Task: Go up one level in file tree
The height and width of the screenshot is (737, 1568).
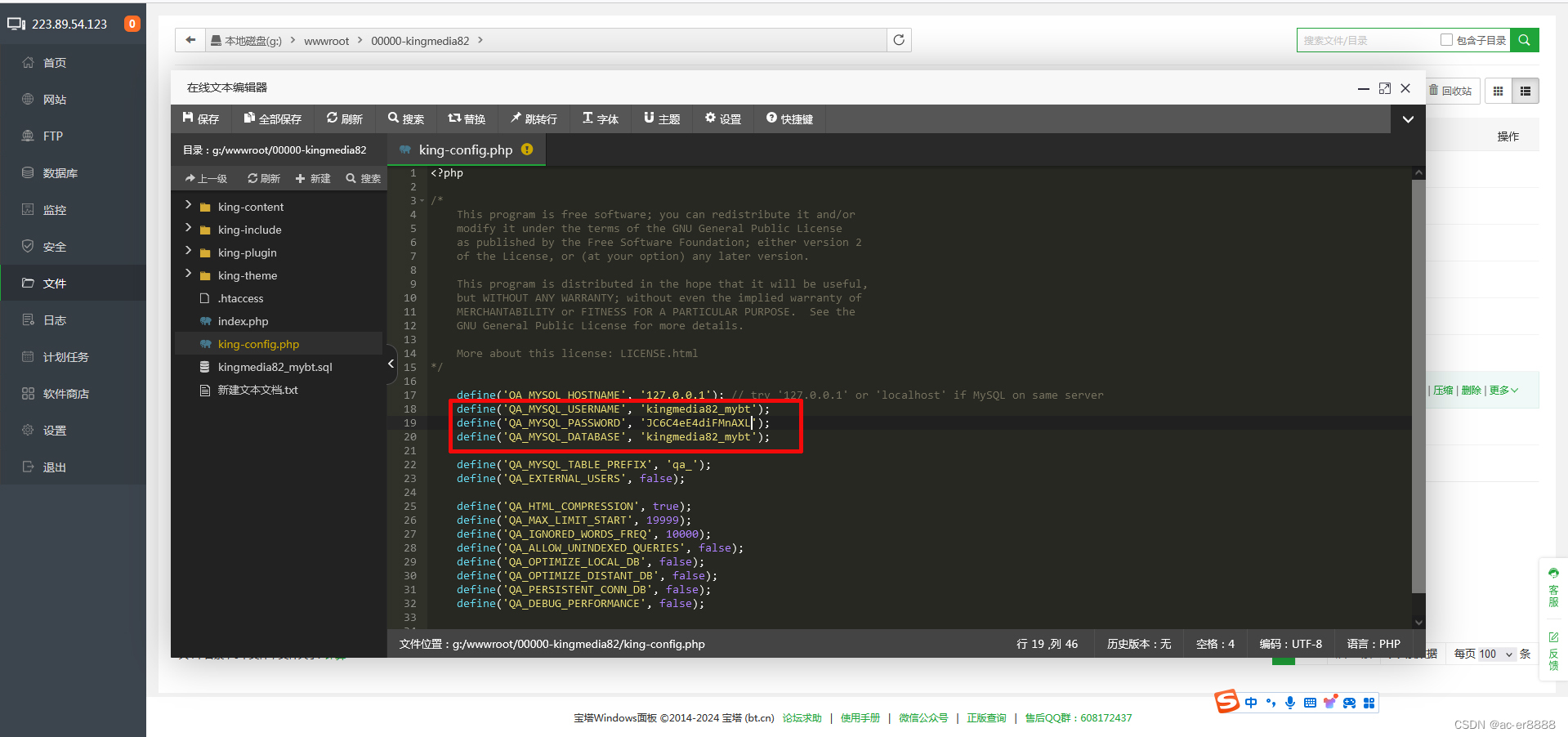Action: (x=206, y=178)
